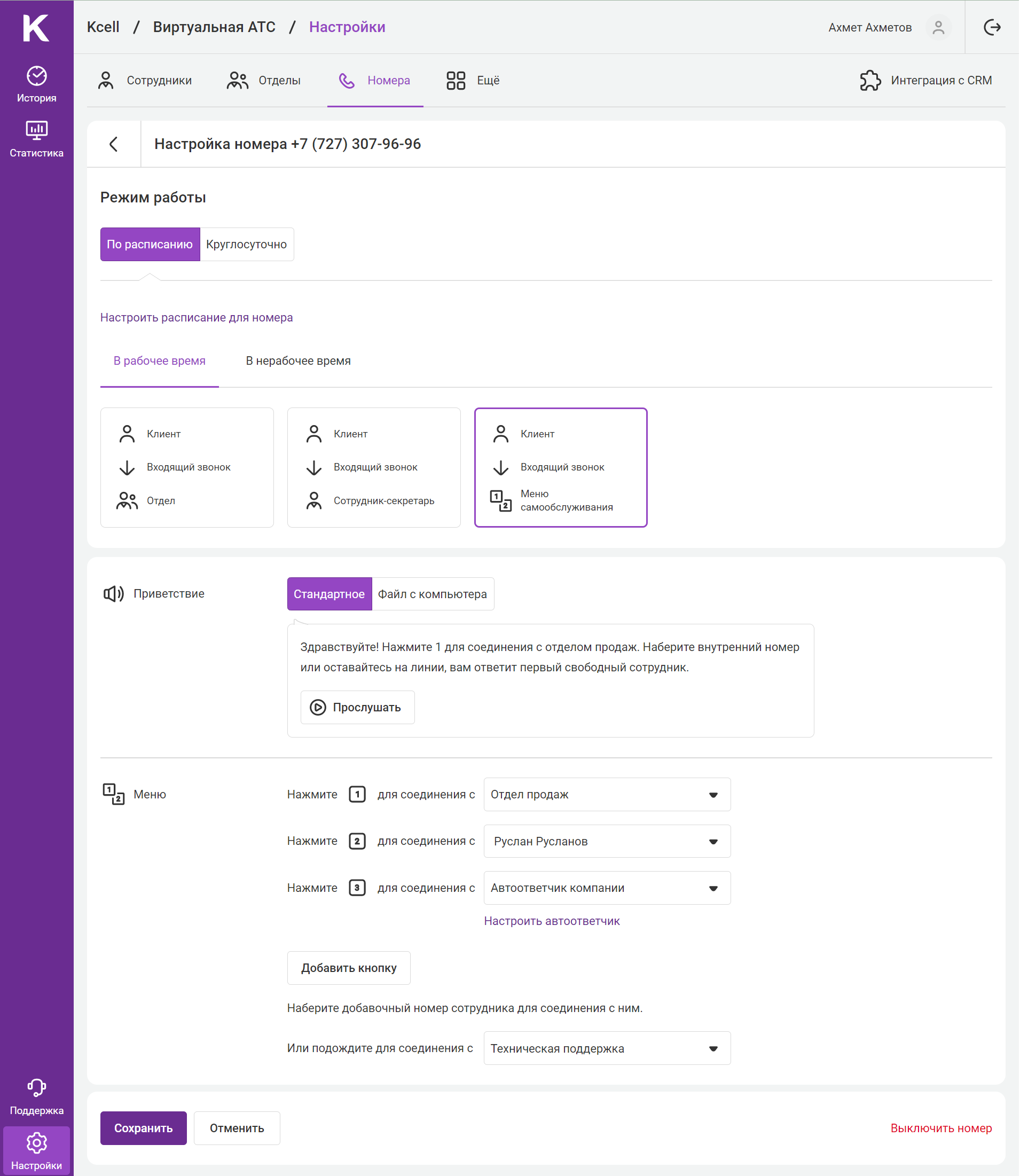
Task: Switch to В нерабочее время tab
Action: coord(297,361)
